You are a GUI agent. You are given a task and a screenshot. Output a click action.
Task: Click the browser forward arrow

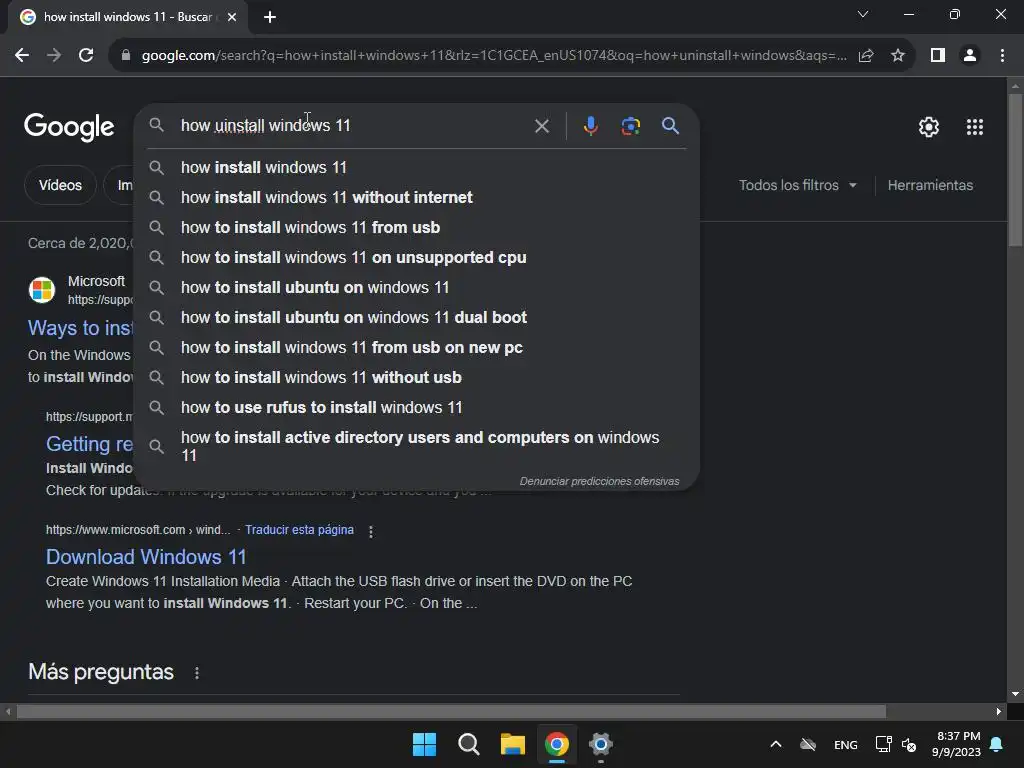[x=54, y=56]
